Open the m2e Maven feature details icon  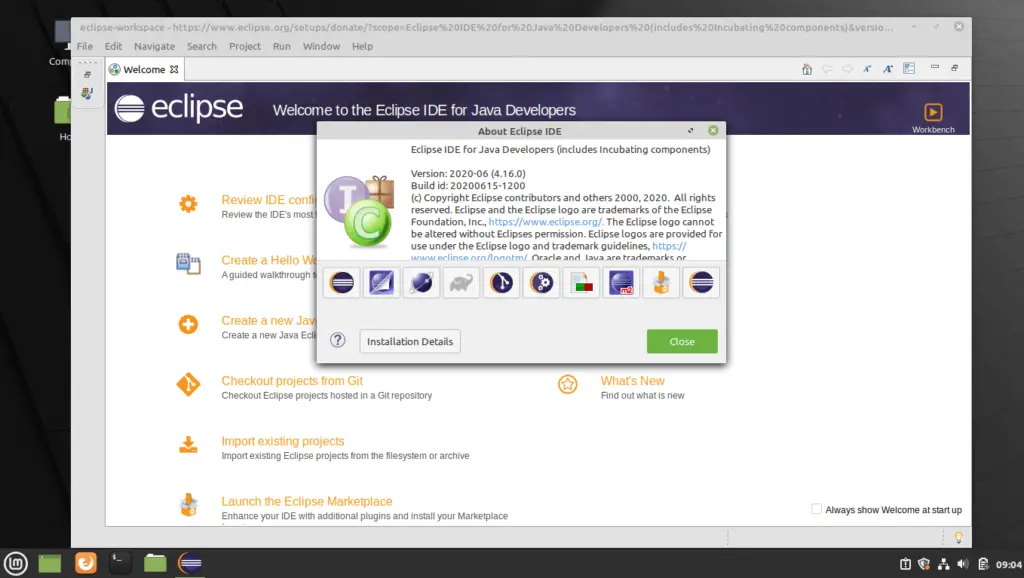[x=621, y=282]
